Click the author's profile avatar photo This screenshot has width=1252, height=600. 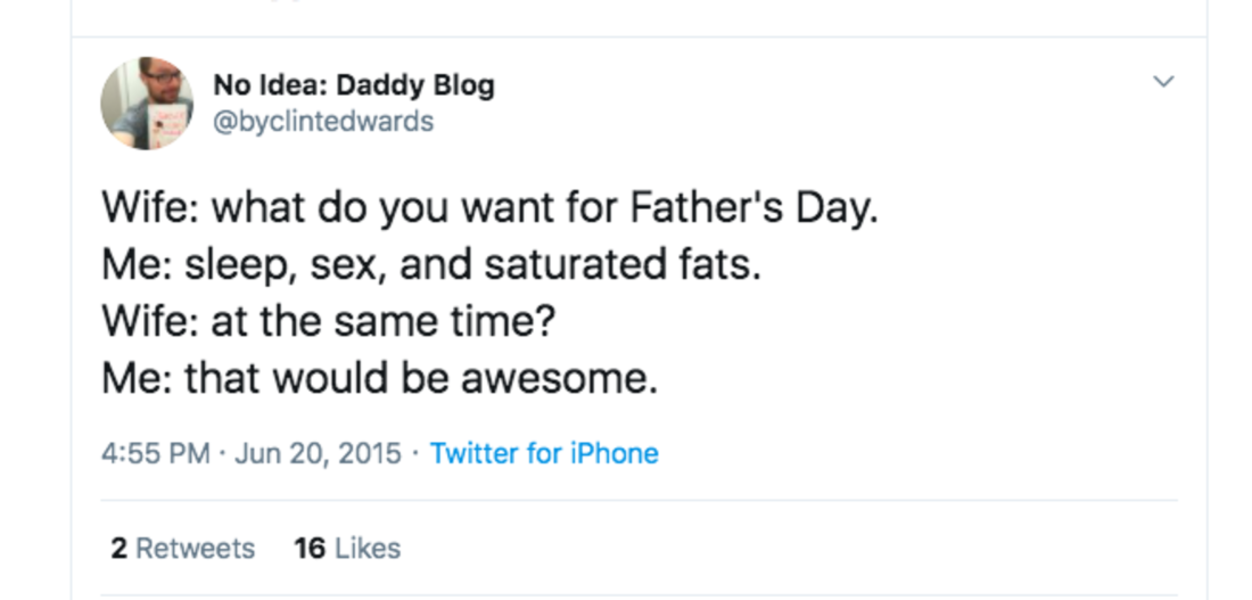click(x=147, y=103)
